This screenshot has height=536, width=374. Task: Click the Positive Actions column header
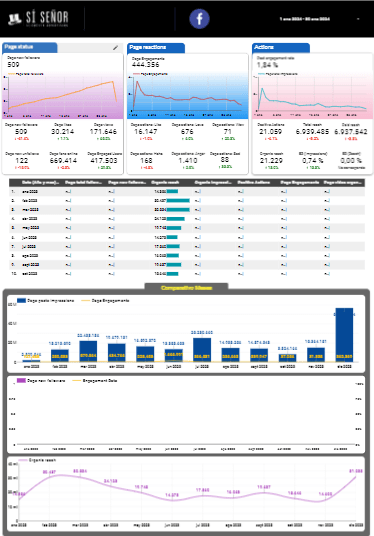(x=254, y=182)
